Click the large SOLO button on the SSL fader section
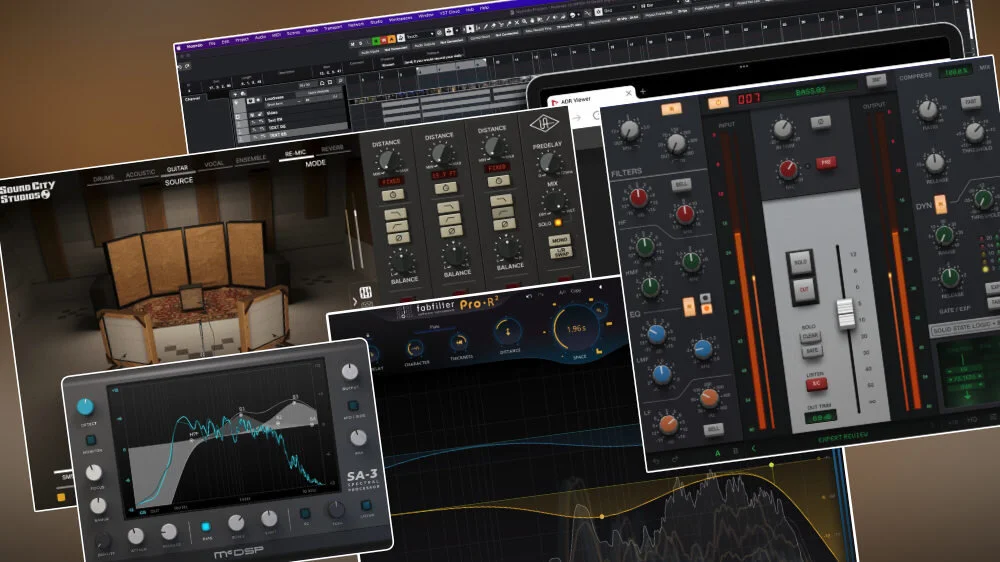Viewport: 1000px width, 562px height. 800,262
